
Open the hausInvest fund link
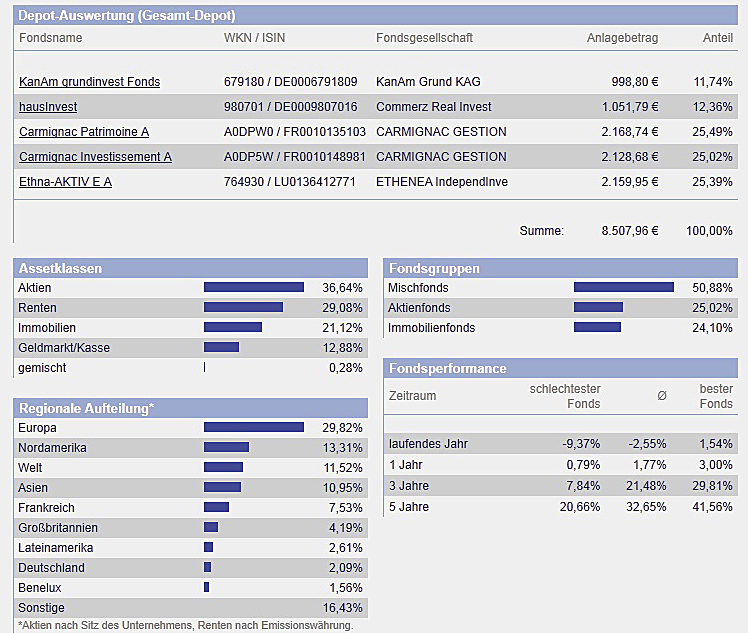pos(48,107)
